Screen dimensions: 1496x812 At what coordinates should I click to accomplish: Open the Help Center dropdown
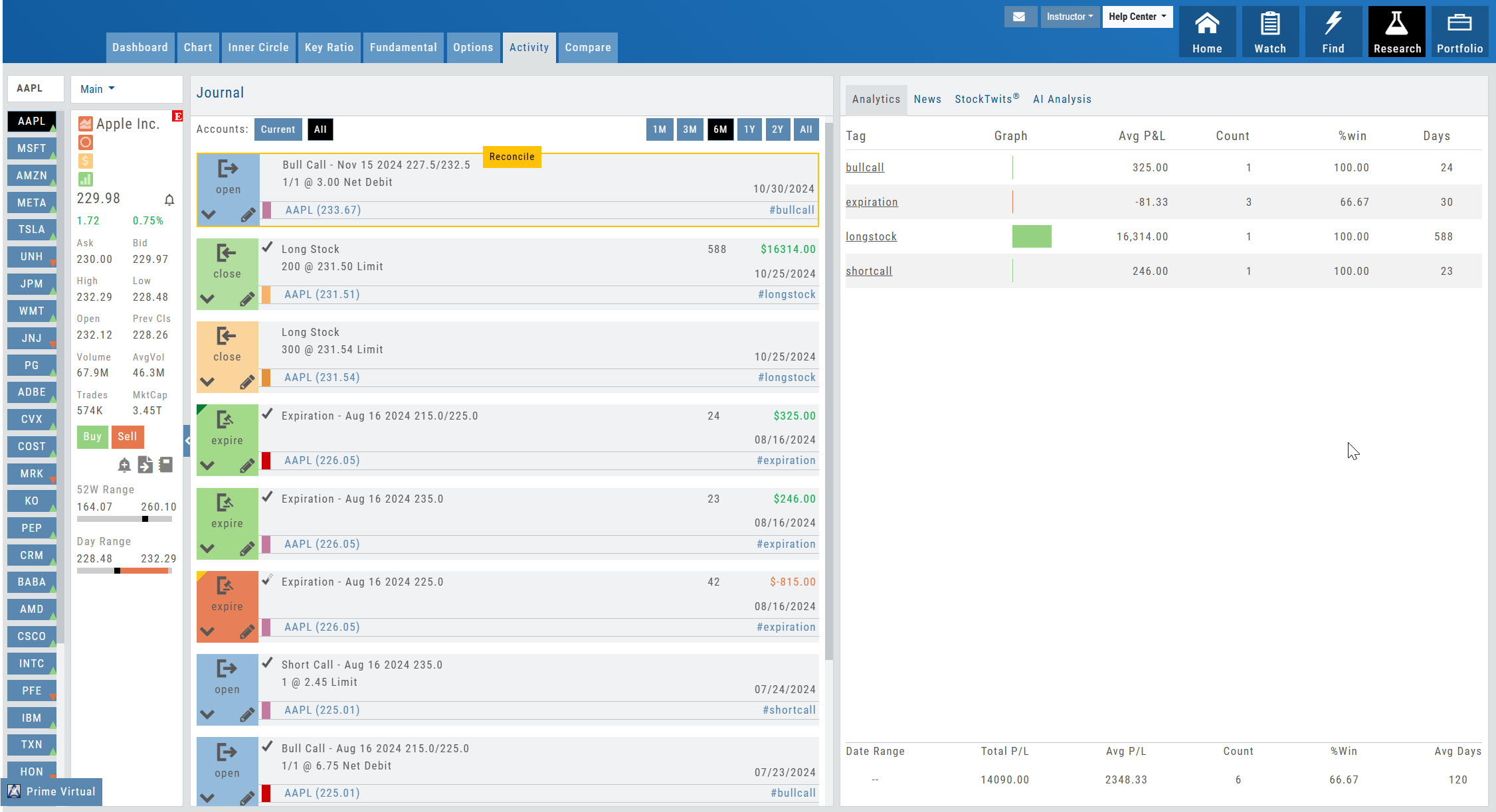pos(1137,17)
